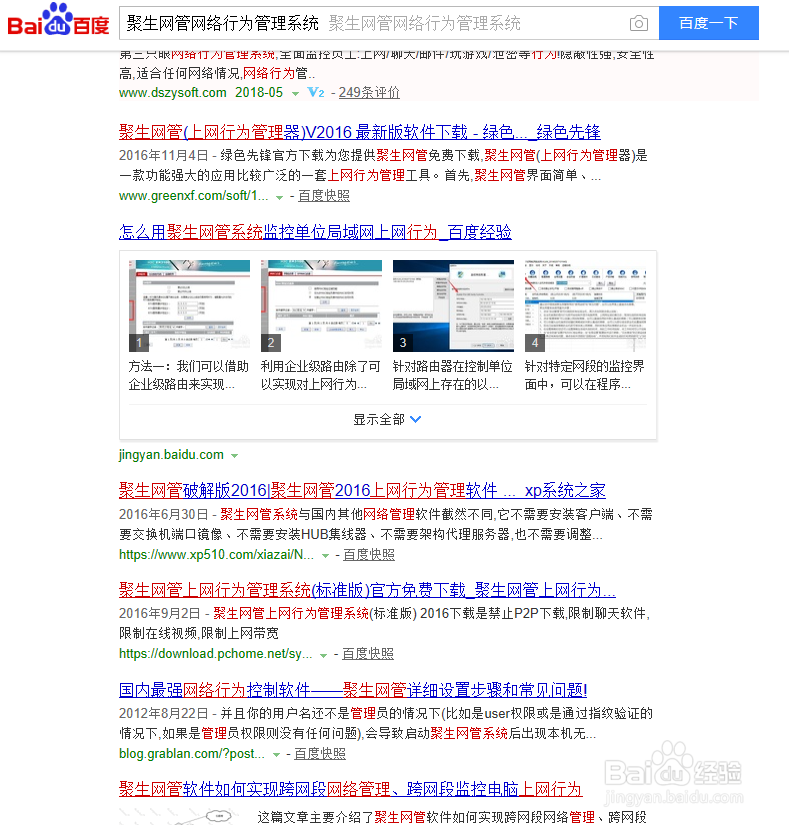Click the V2 credibility badge icon
This screenshot has width=789, height=825.
coord(316,93)
